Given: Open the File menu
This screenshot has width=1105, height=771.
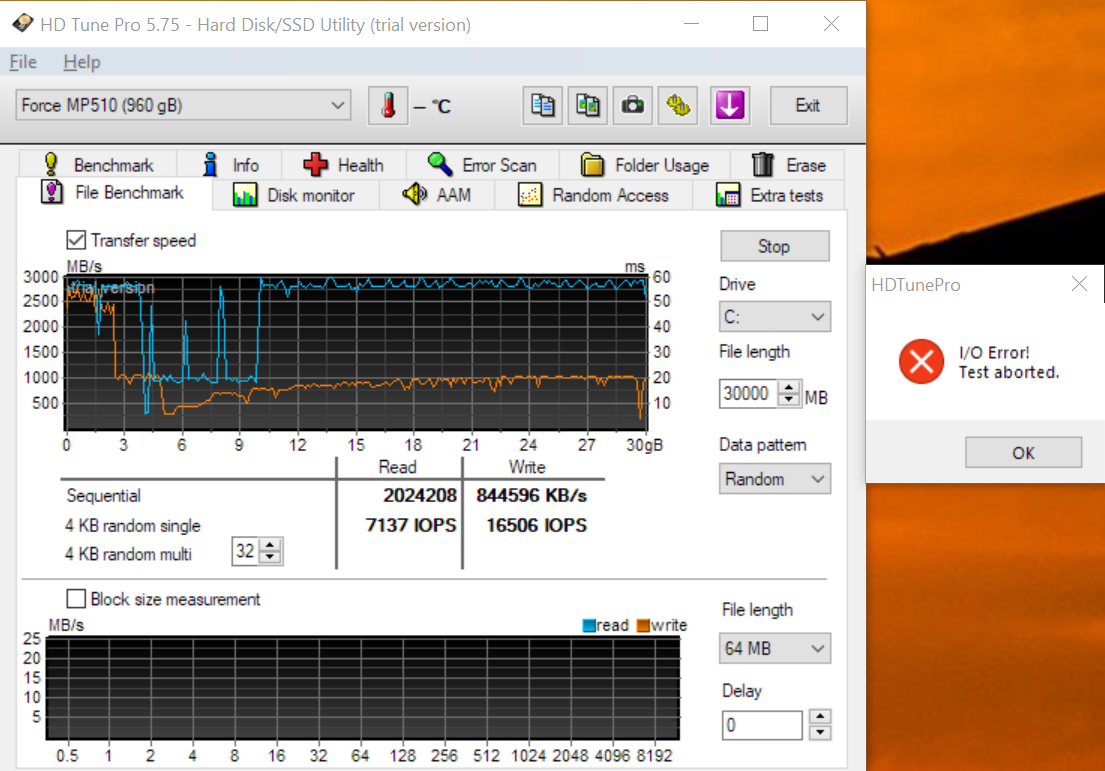Looking at the screenshot, I should [x=23, y=62].
